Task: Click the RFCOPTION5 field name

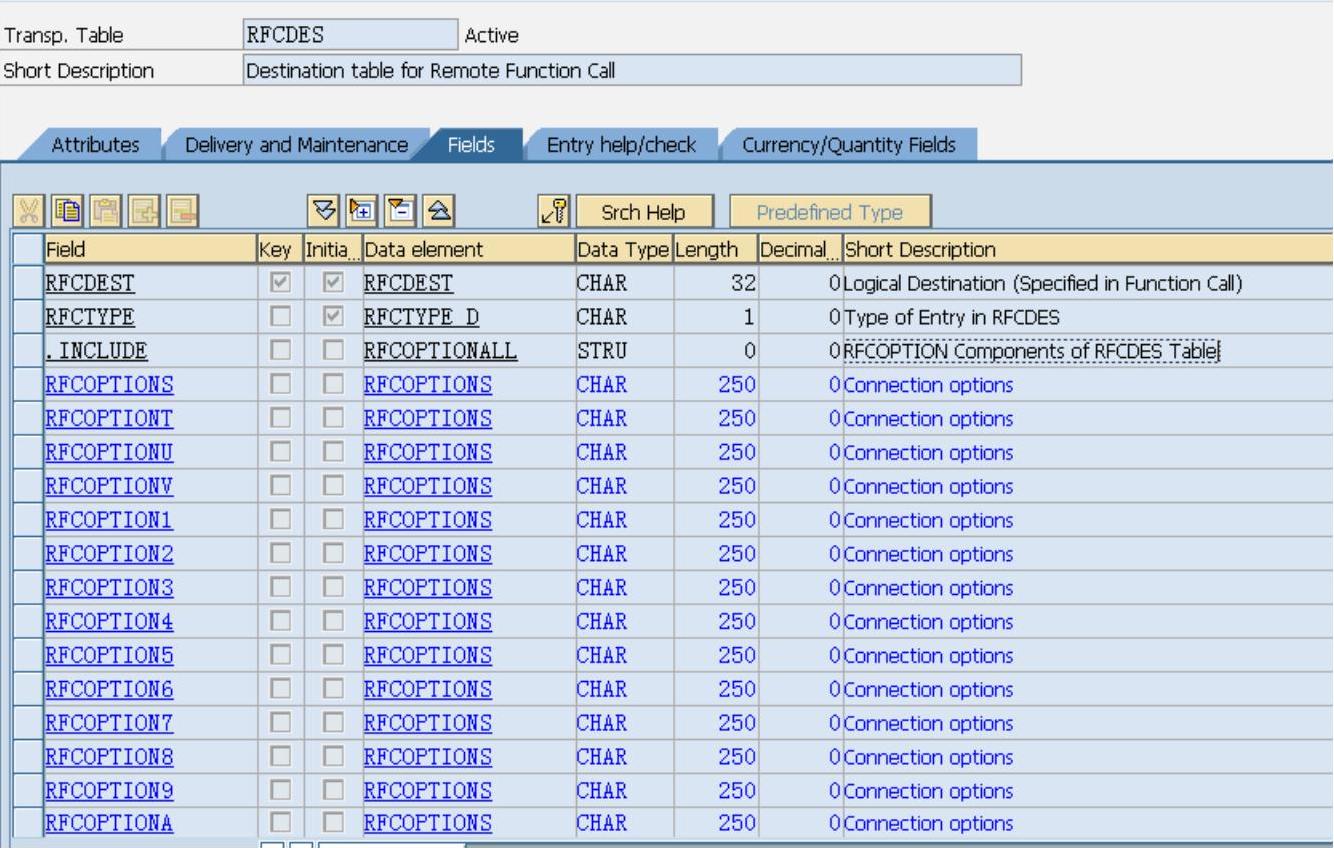Action: [x=109, y=655]
